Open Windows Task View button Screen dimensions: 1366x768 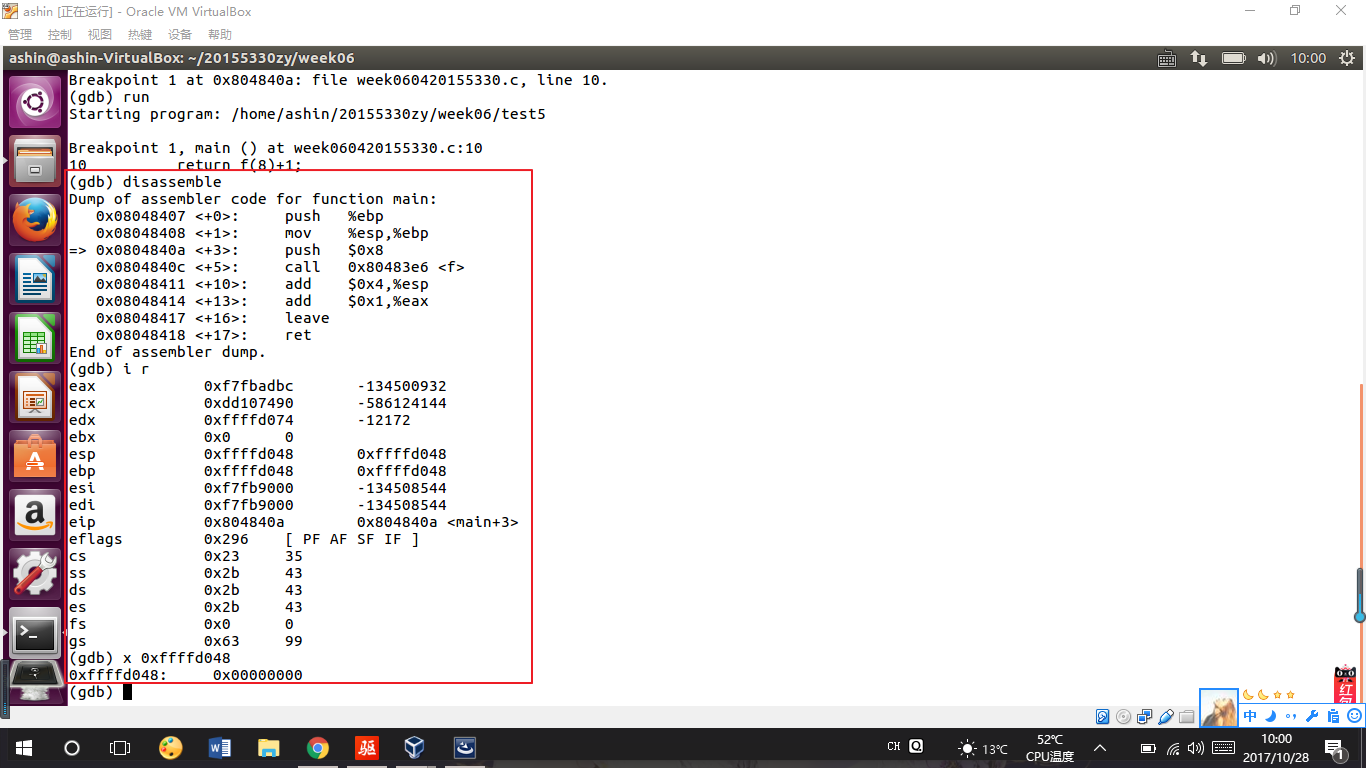[120, 748]
